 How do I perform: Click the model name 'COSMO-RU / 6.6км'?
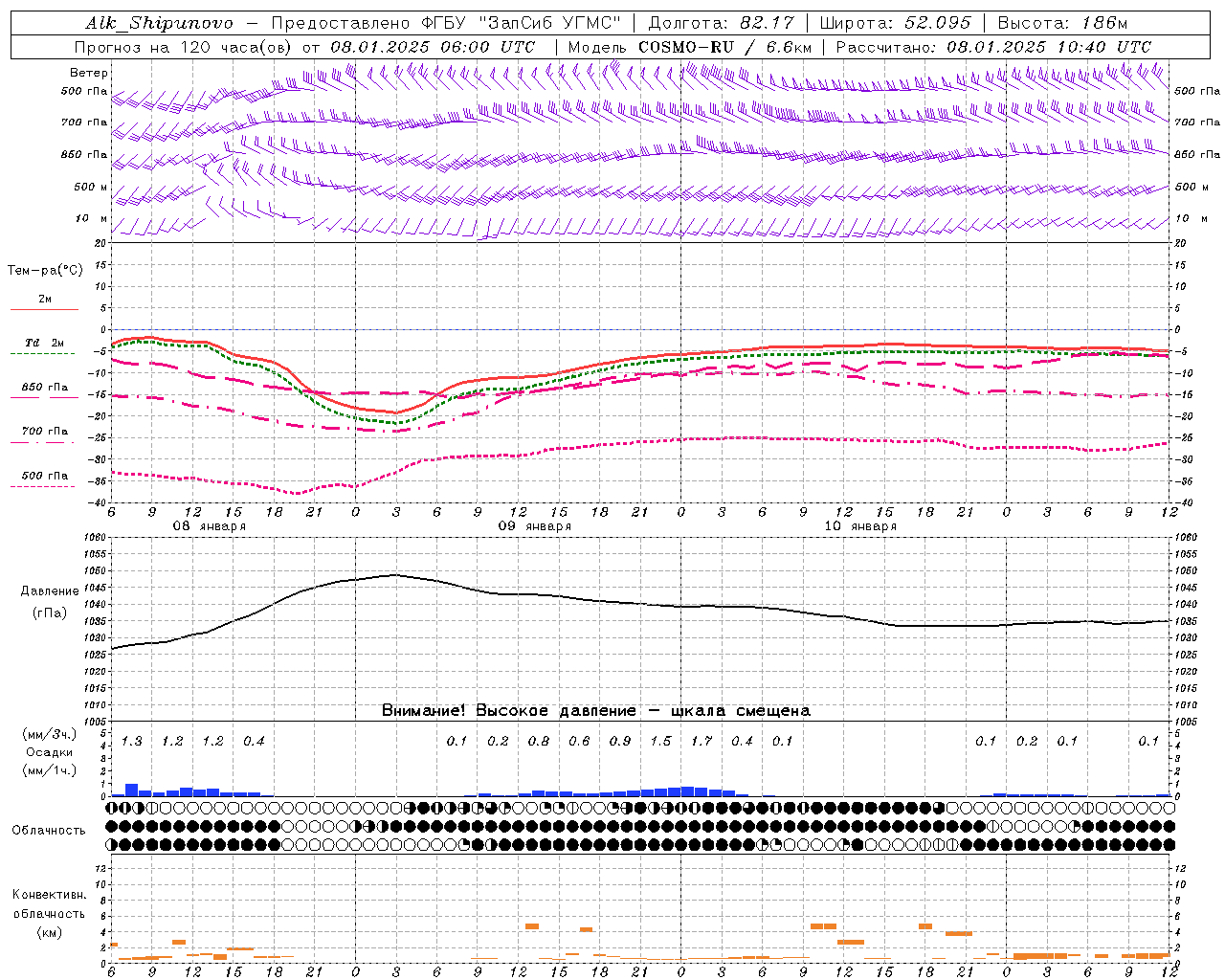[x=724, y=47]
